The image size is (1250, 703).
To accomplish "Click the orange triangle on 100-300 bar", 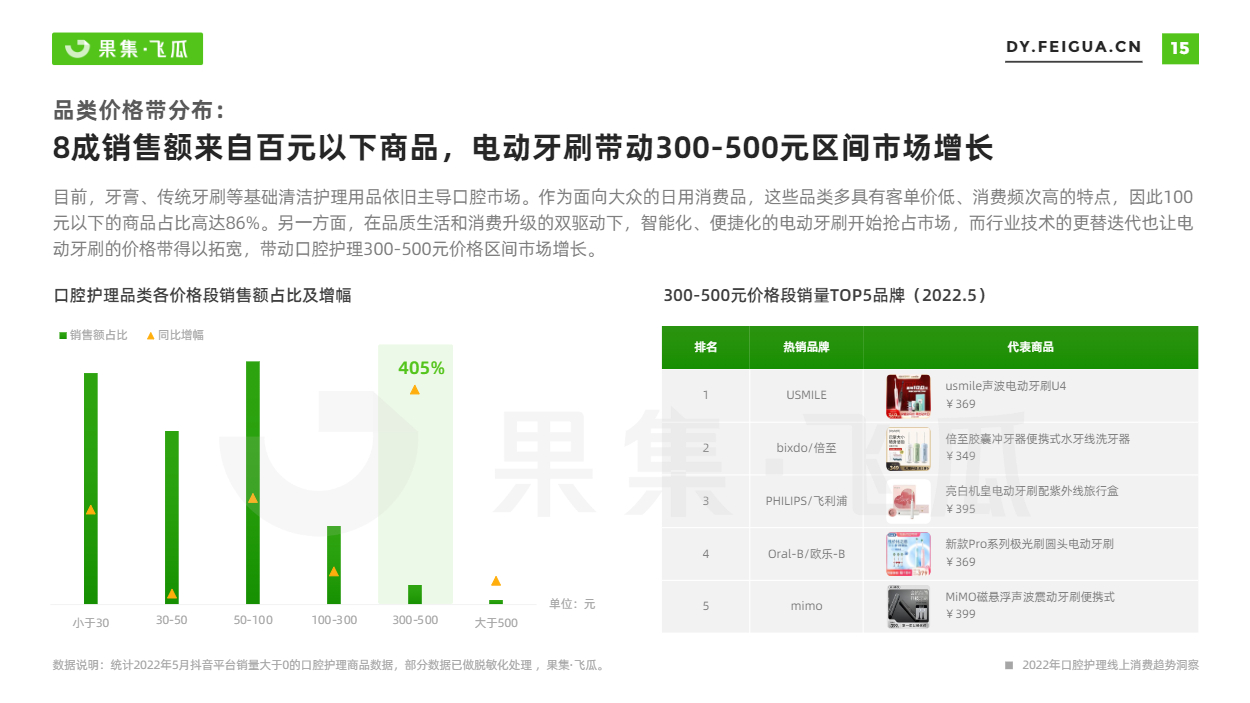I will pyautogui.click(x=334, y=572).
